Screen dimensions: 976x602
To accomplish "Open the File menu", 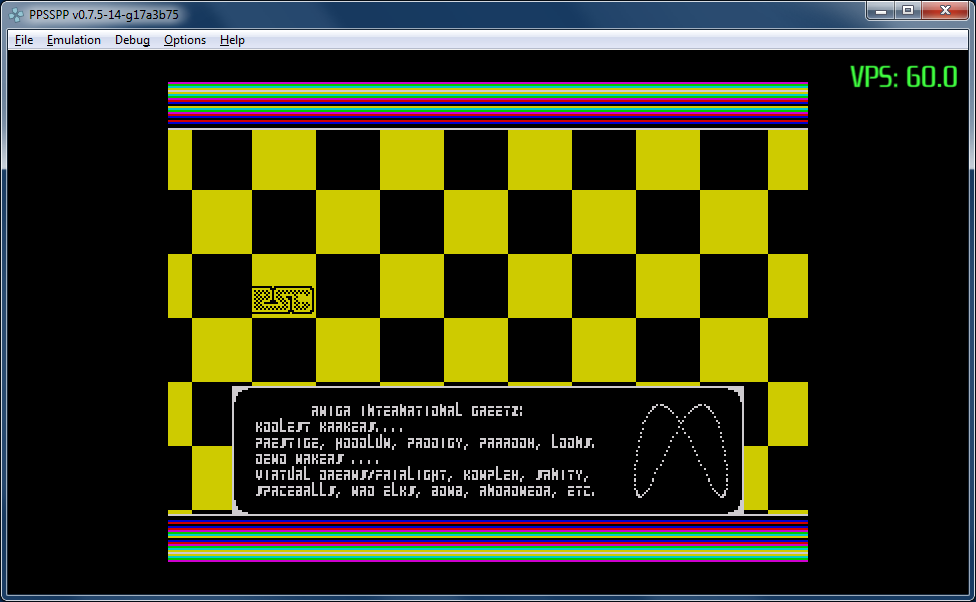I will [24, 40].
